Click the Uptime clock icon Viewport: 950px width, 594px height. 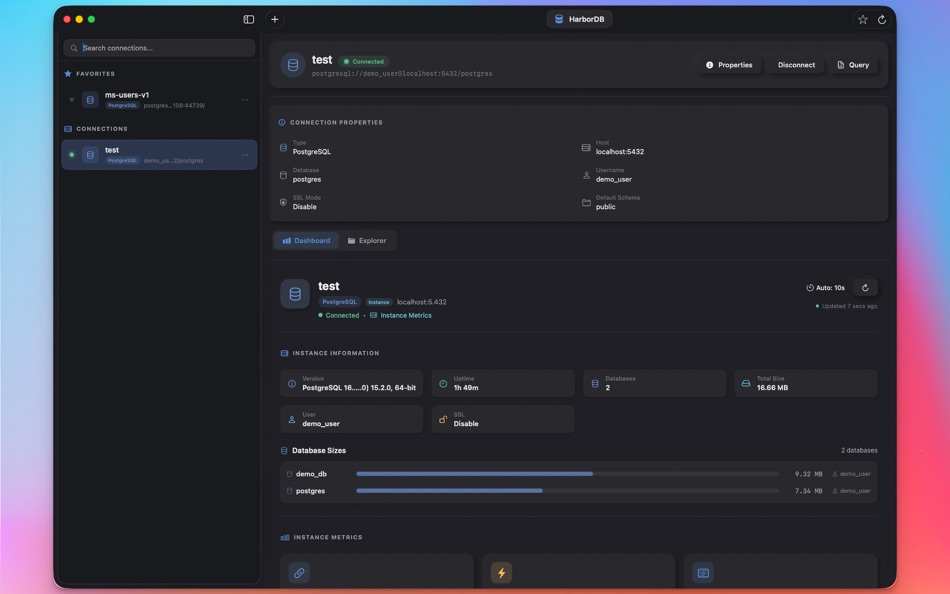443,384
